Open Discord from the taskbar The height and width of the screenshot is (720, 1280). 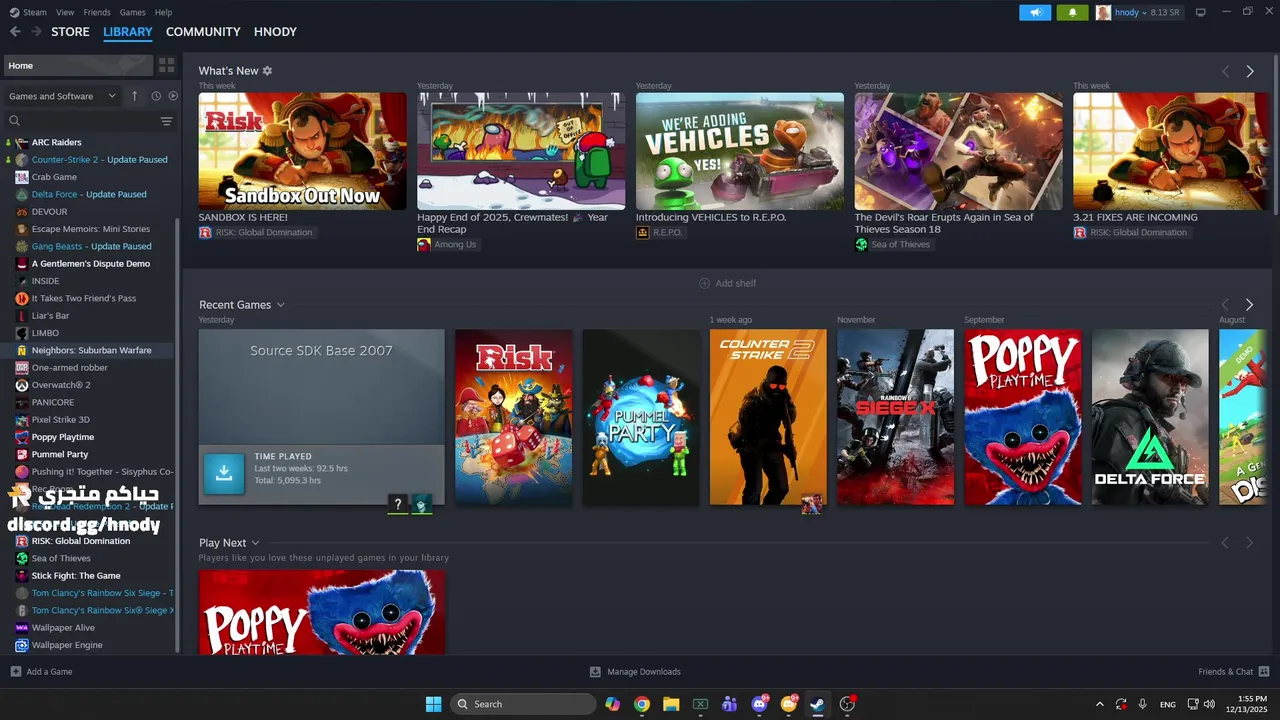(x=759, y=704)
